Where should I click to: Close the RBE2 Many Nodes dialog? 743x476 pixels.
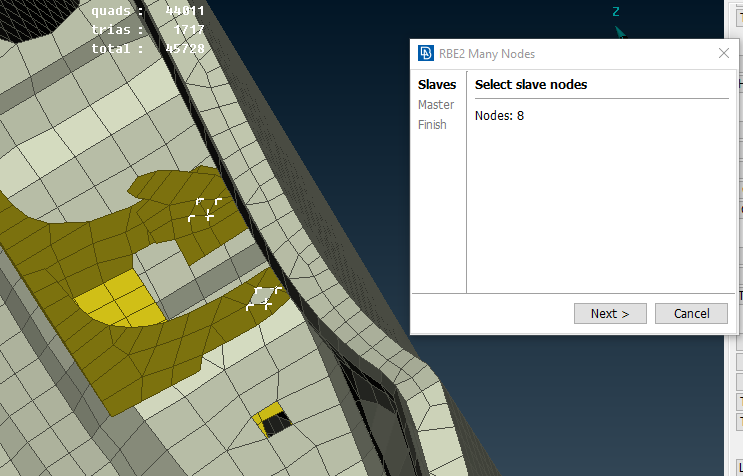click(x=724, y=53)
